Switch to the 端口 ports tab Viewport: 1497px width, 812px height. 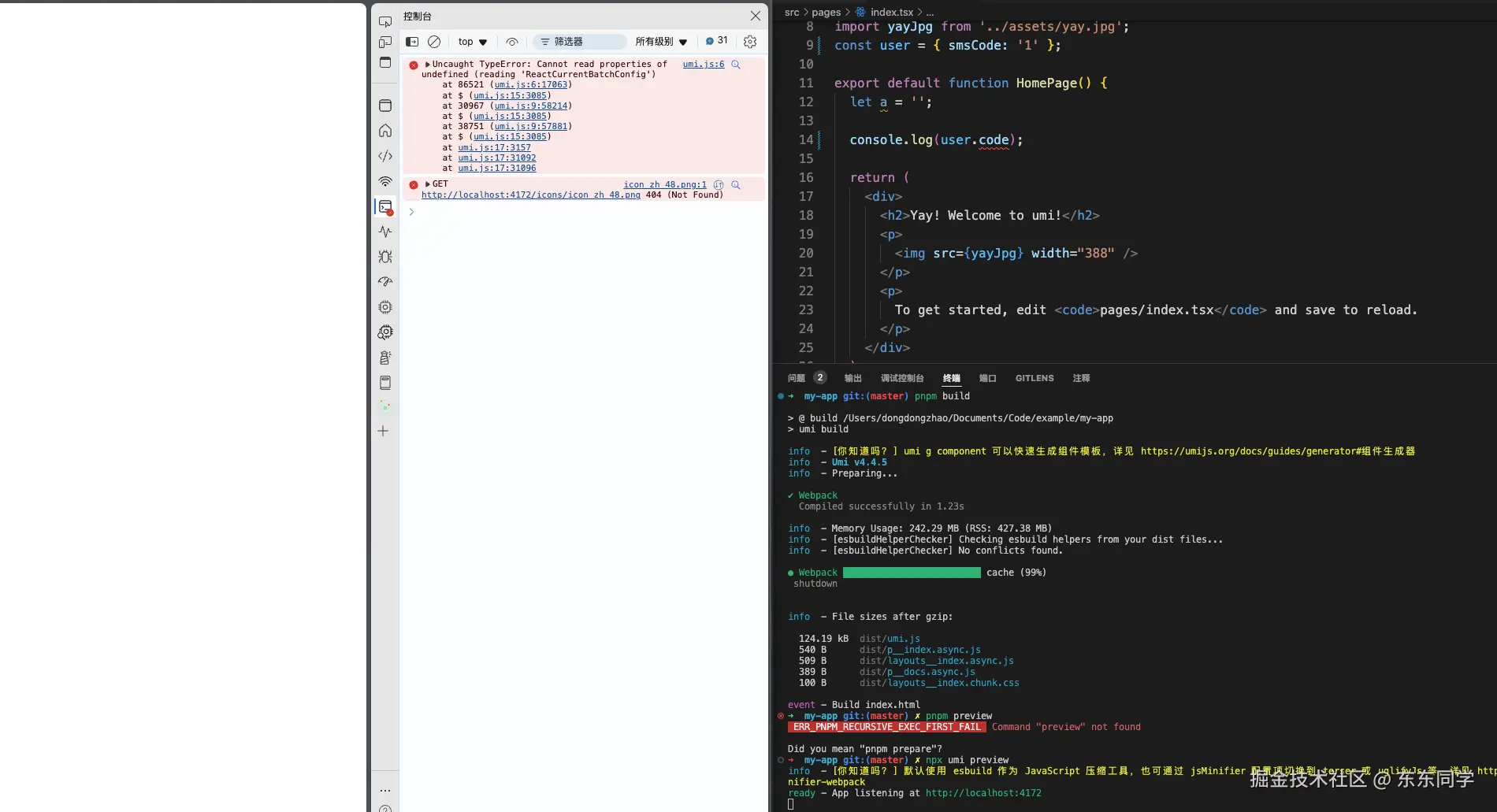[x=987, y=378]
